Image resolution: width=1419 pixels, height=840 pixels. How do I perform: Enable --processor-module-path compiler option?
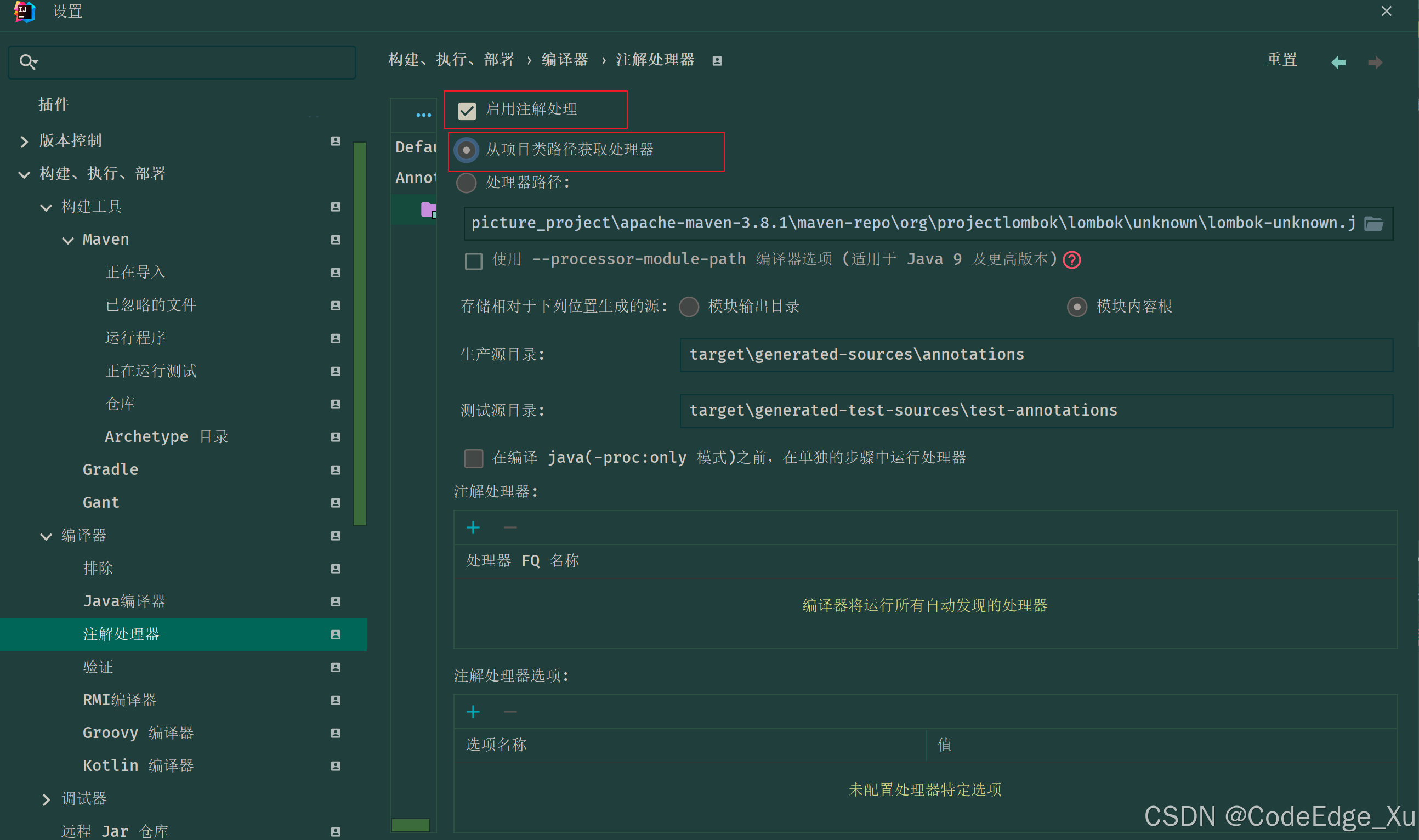pyautogui.click(x=473, y=261)
